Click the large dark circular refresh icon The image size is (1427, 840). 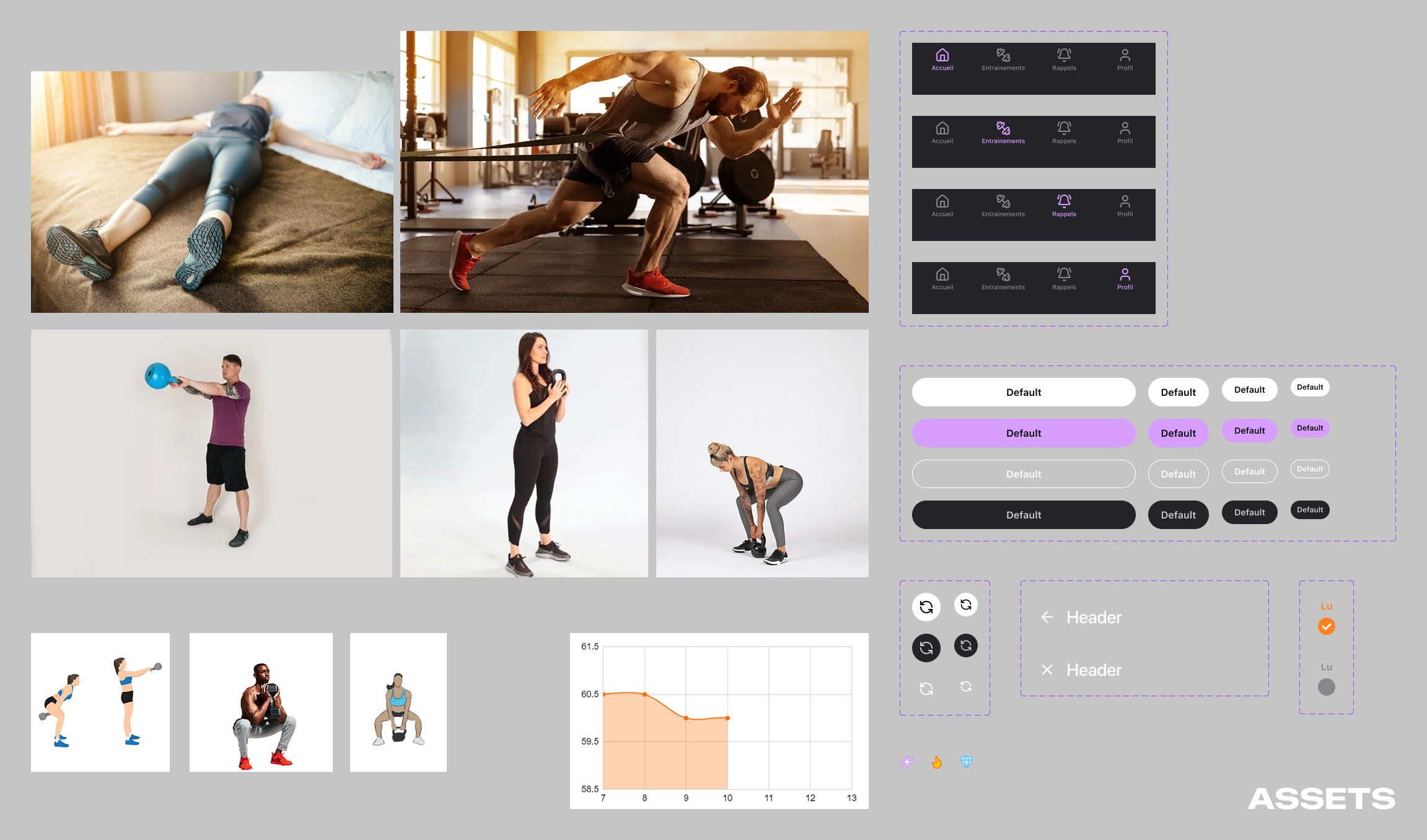coord(926,648)
